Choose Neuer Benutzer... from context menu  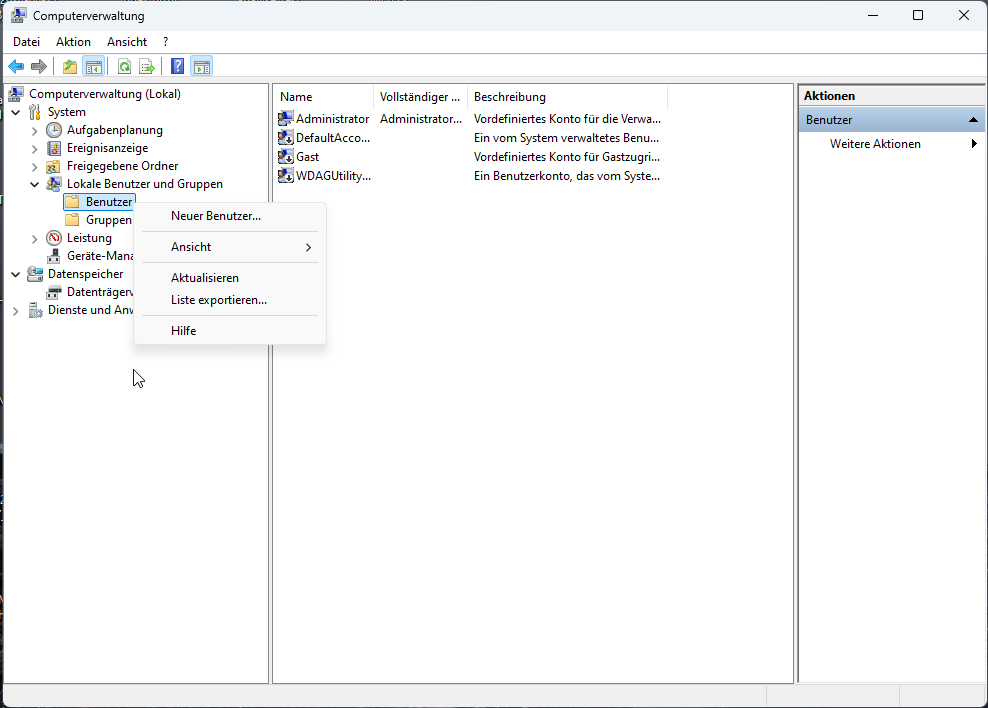tap(230, 216)
